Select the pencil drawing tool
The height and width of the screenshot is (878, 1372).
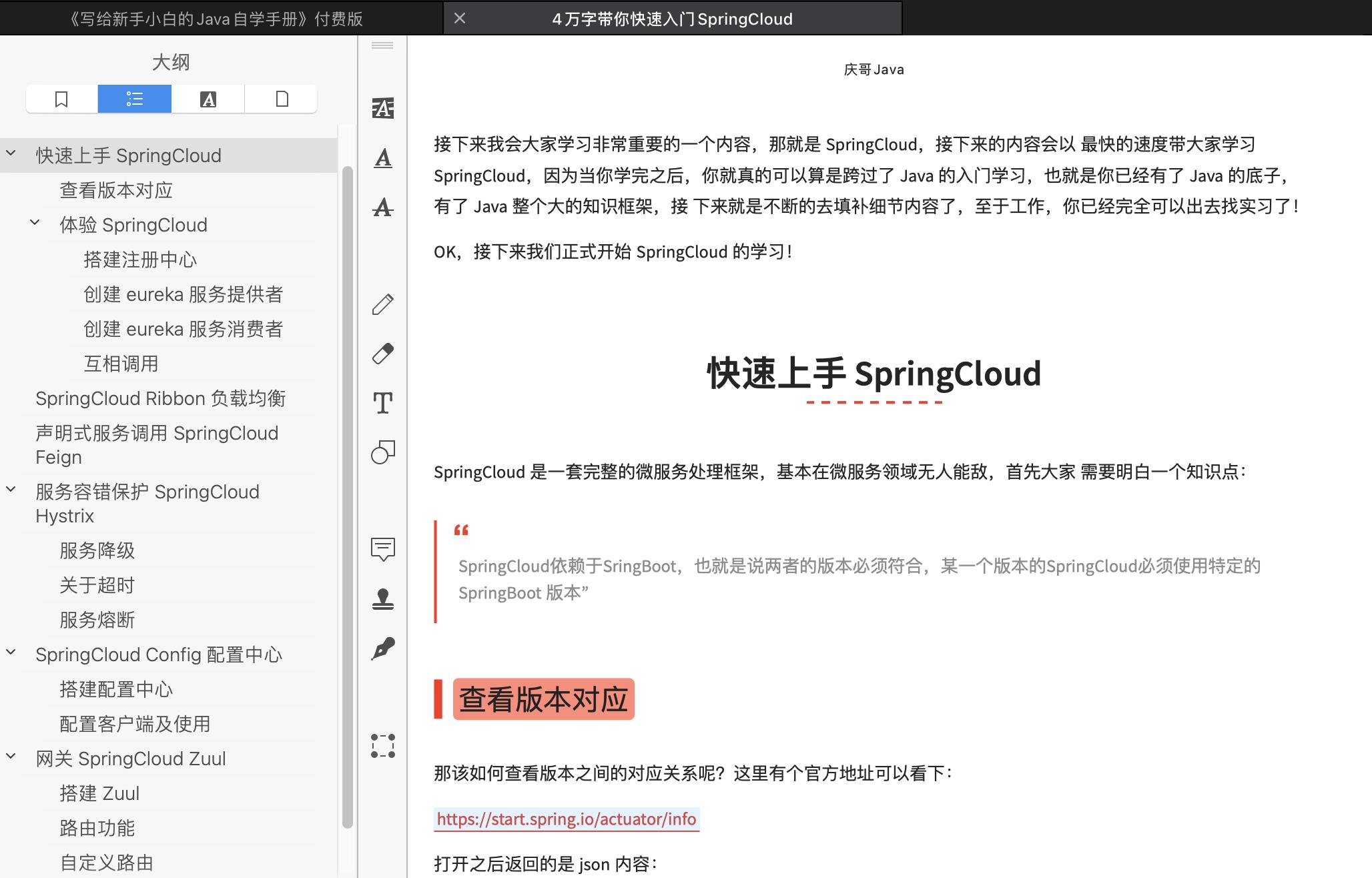click(x=383, y=304)
